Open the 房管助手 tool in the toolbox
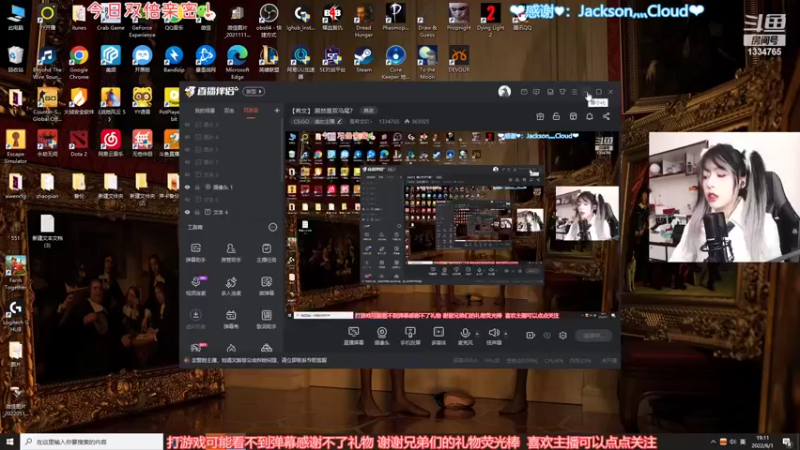 click(231, 253)
